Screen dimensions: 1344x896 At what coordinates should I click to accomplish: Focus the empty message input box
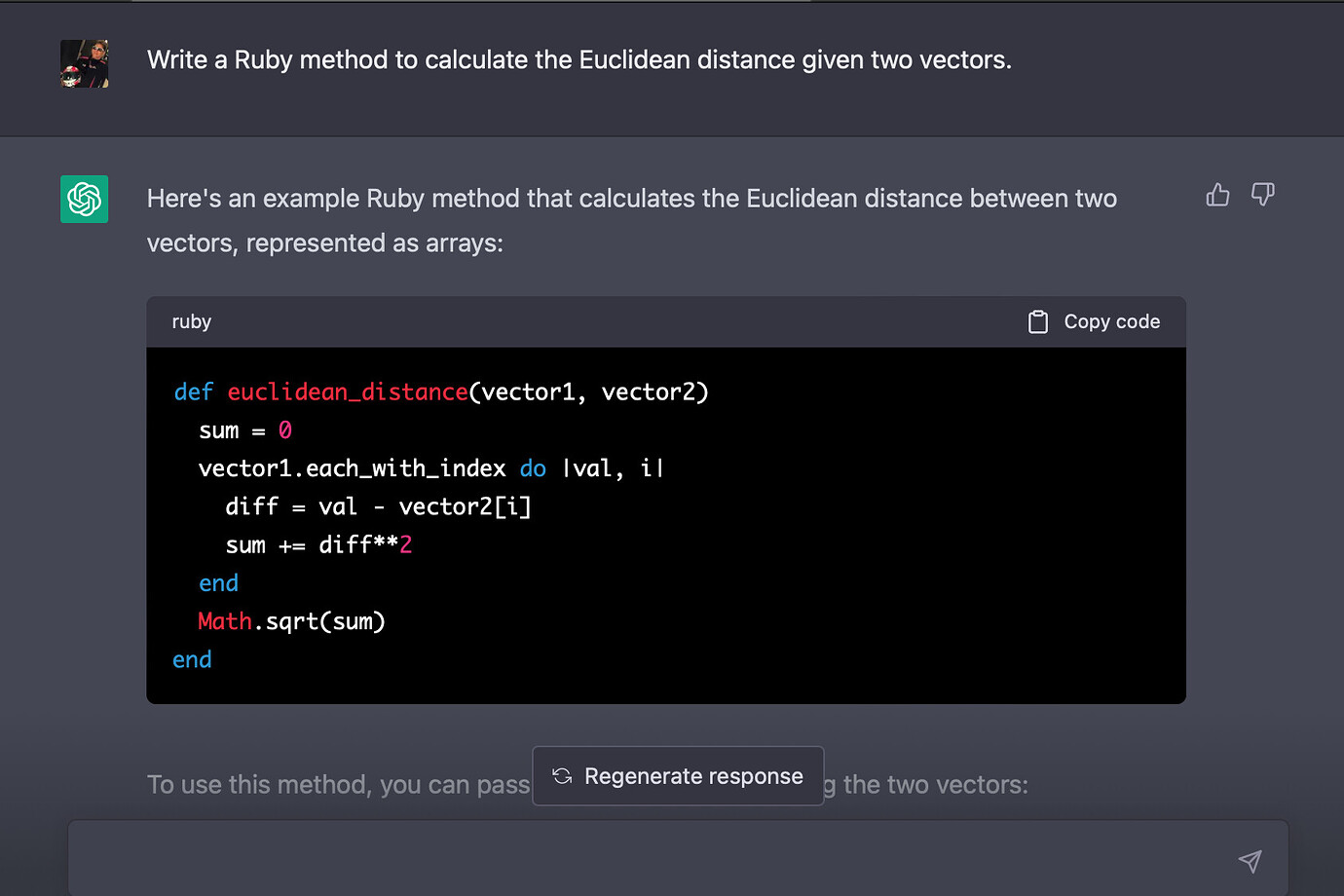point(643,859)
